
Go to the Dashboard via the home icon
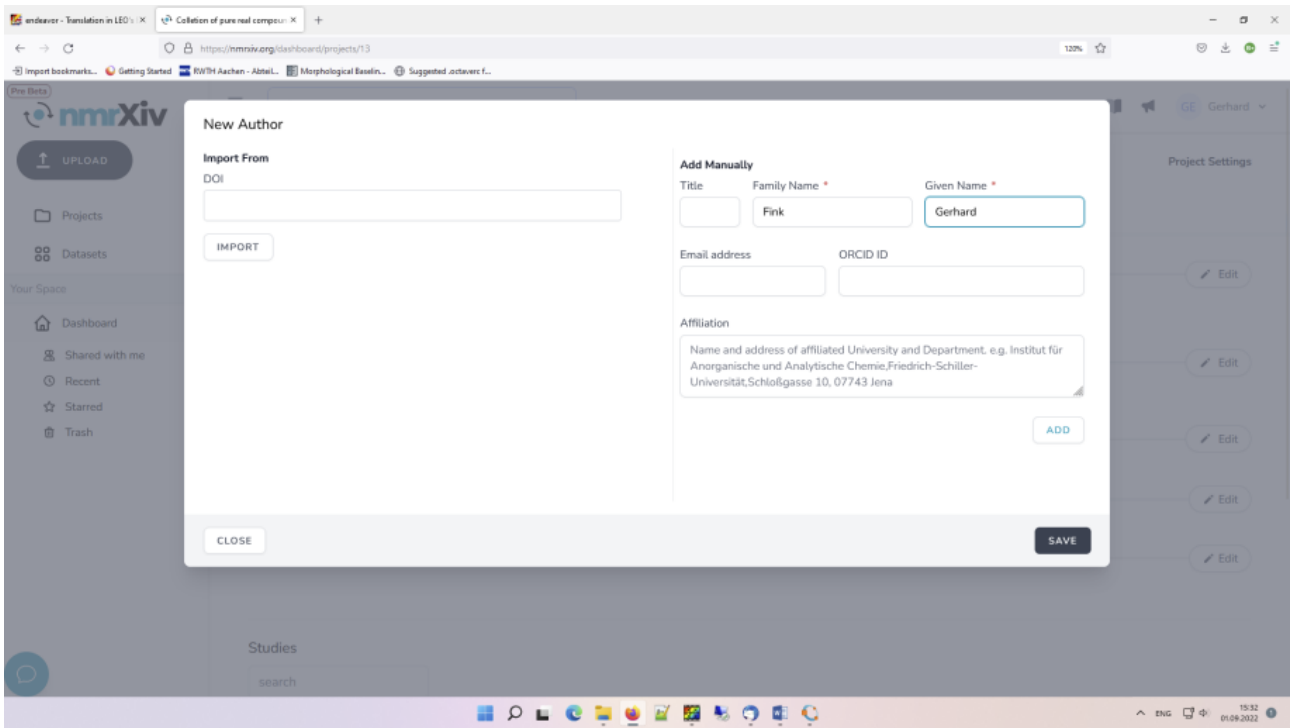pyautogui.click(x=78, y=321)
